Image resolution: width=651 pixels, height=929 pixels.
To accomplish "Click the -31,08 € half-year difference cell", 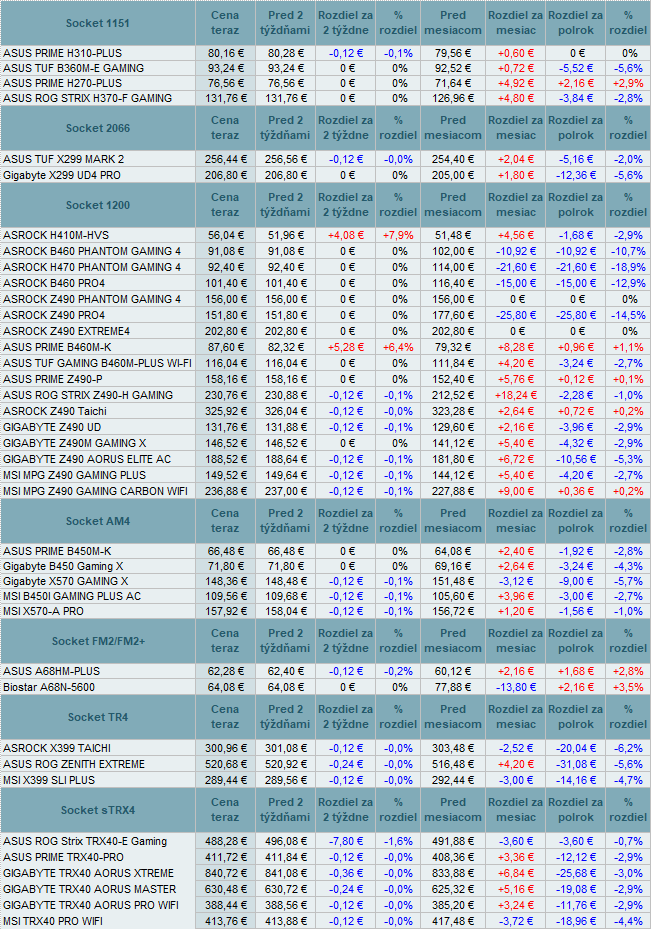I will pos(576,764).
